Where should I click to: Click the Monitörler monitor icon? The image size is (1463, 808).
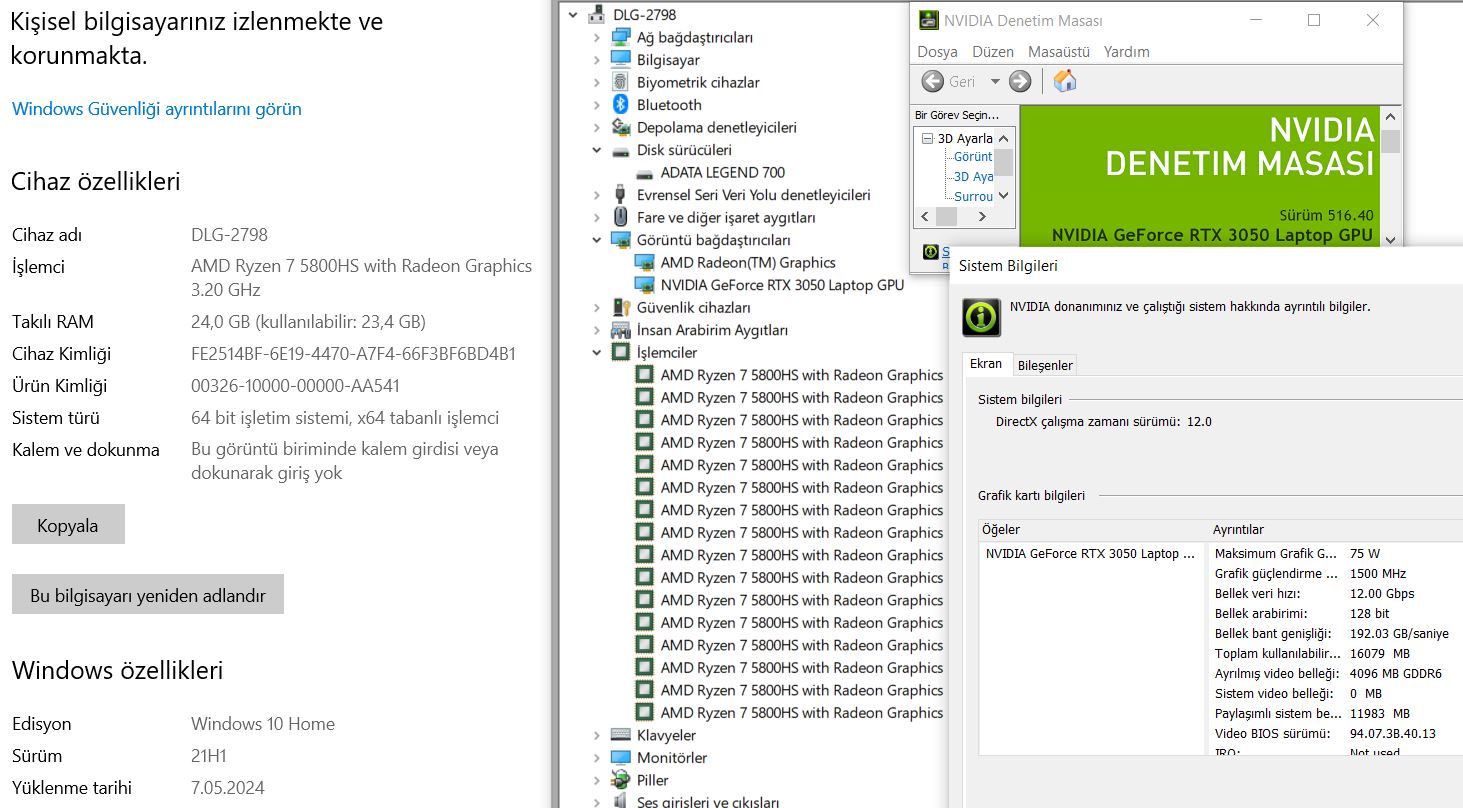pyautogui.click(x=621, y=757)
